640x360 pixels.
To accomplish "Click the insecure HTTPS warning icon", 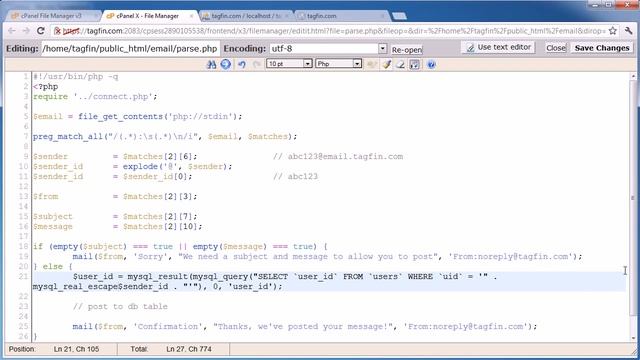I will [58, 31].
